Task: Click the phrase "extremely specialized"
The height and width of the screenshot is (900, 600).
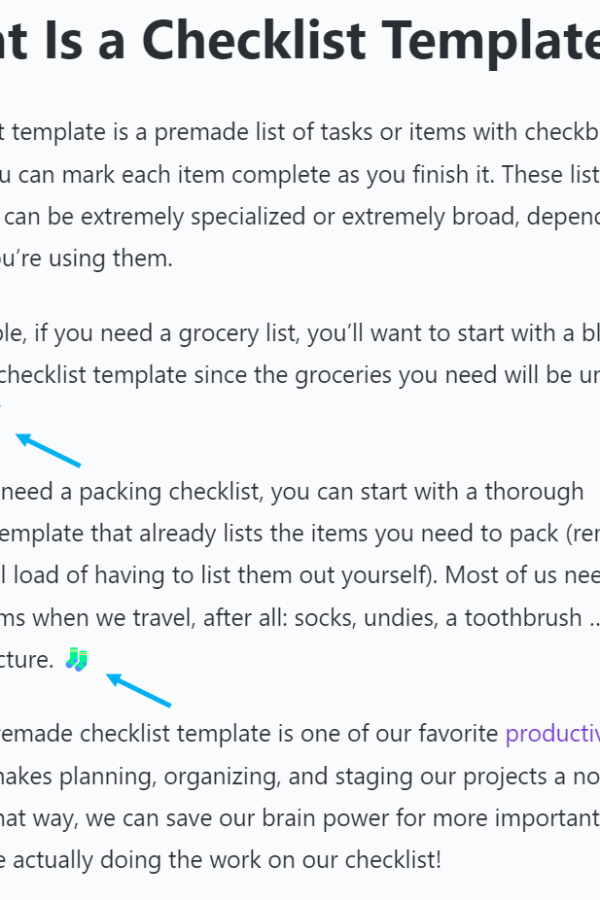Action: click(193, 217)
